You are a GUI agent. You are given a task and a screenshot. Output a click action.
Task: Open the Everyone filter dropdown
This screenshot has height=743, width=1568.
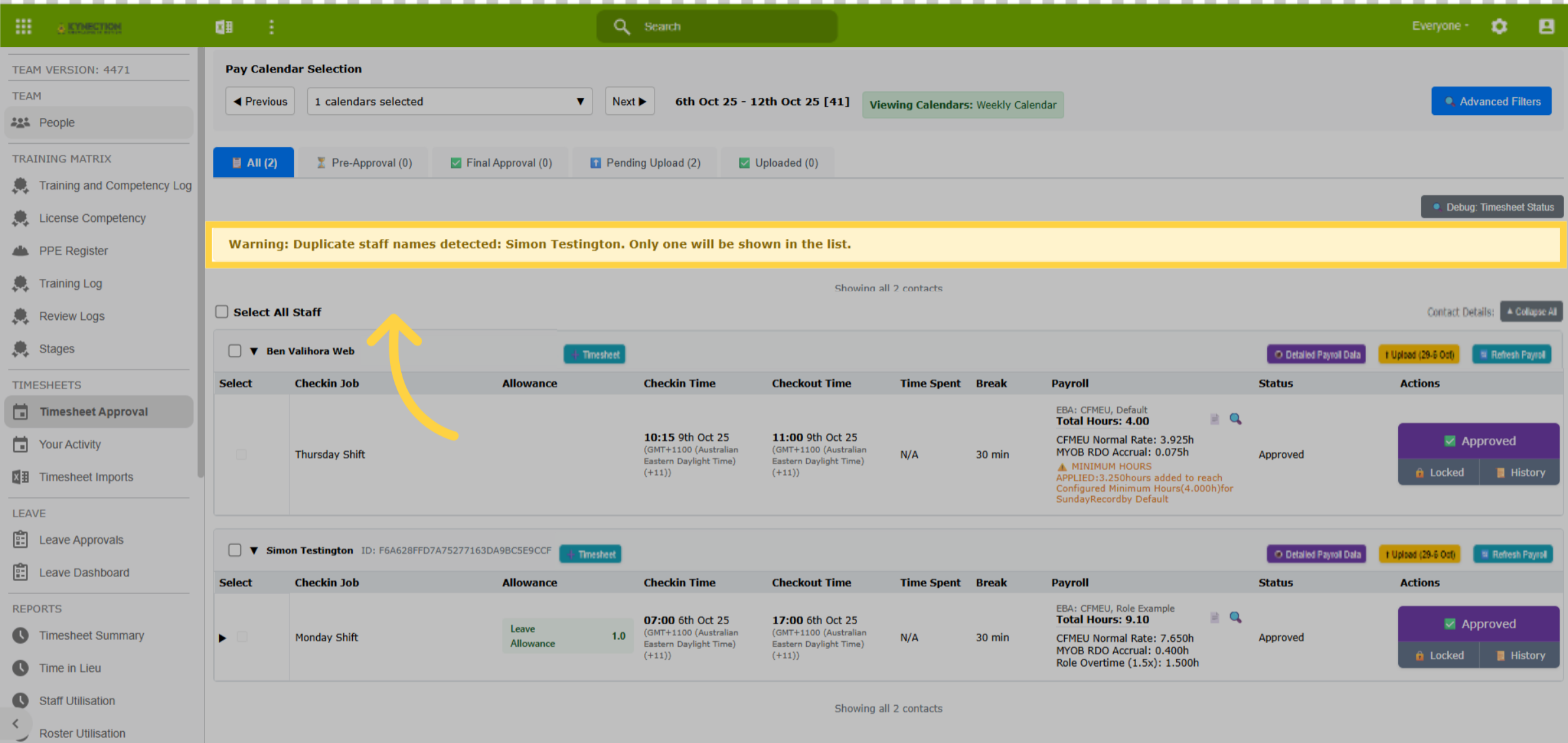[1440, 26]
